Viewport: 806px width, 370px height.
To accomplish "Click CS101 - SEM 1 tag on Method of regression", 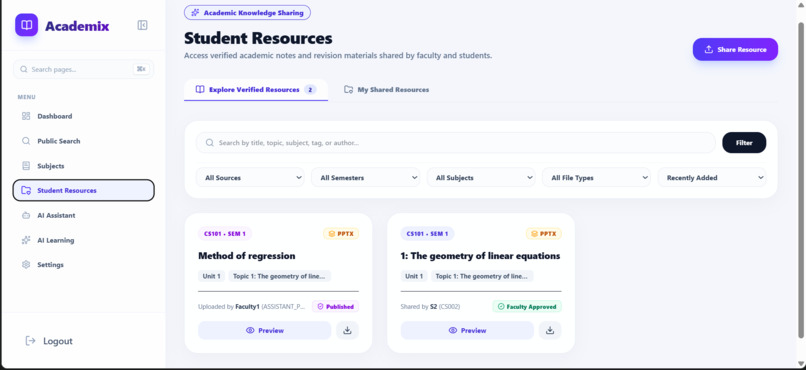I will click(225, 234).
